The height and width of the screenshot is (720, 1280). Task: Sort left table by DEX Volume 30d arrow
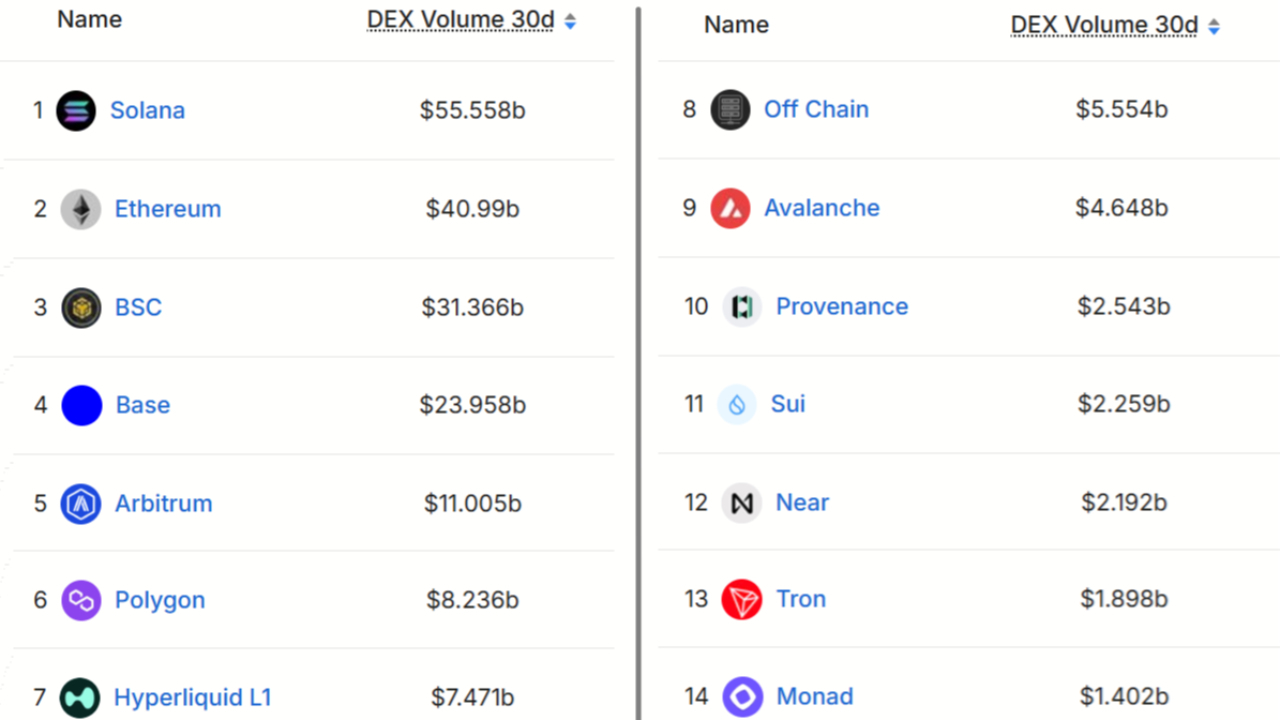[570, 22]
